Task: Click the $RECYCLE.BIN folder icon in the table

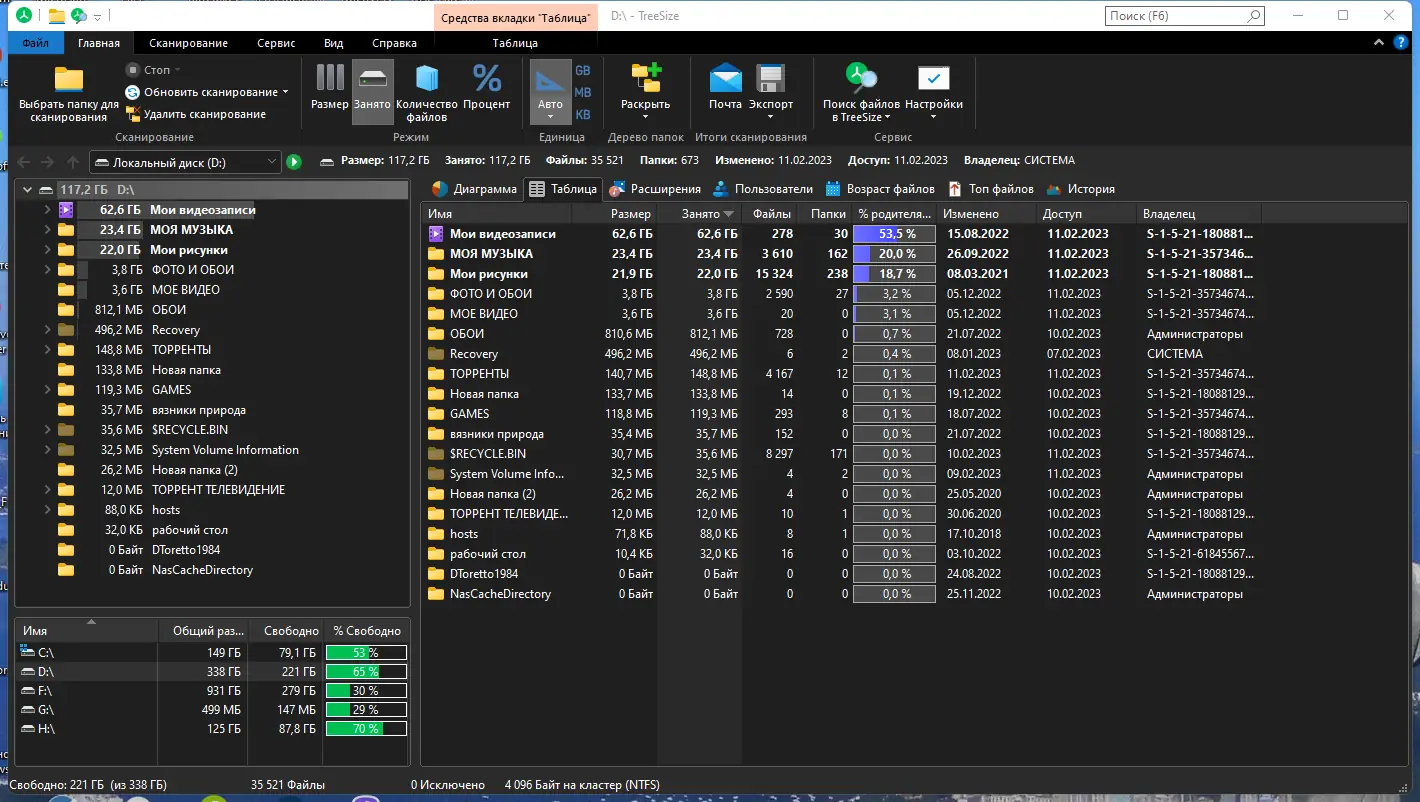Action: [x=436, y=454]
